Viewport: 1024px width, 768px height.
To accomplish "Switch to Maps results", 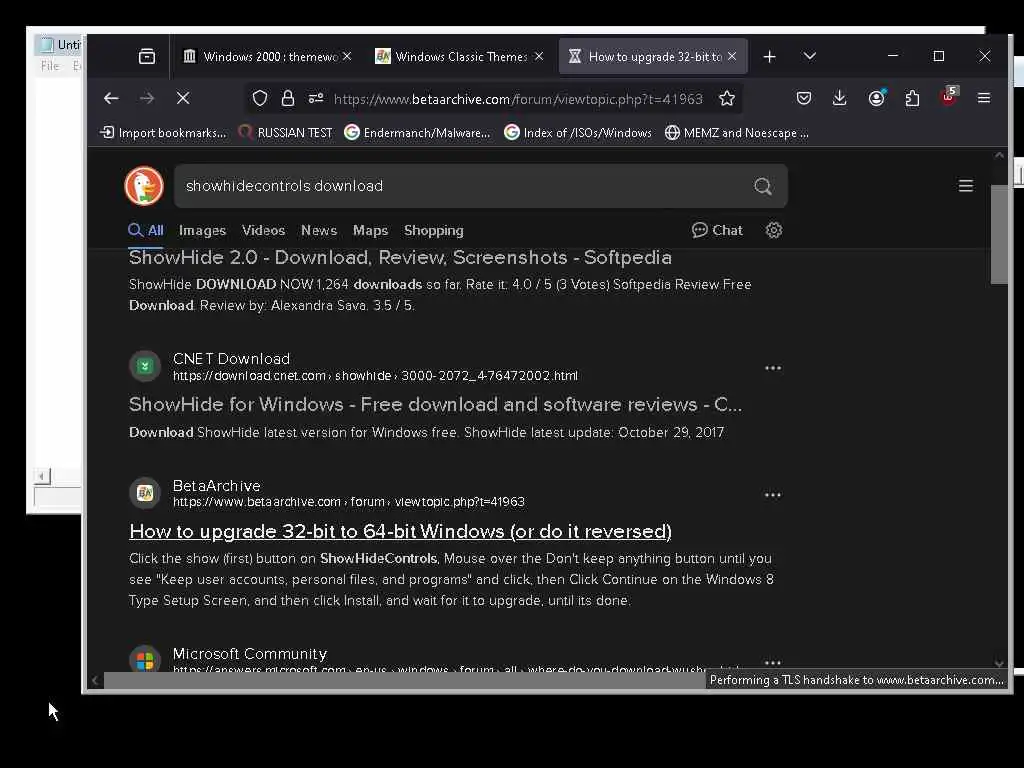I will pyautogui.click(x=370, y=231).
